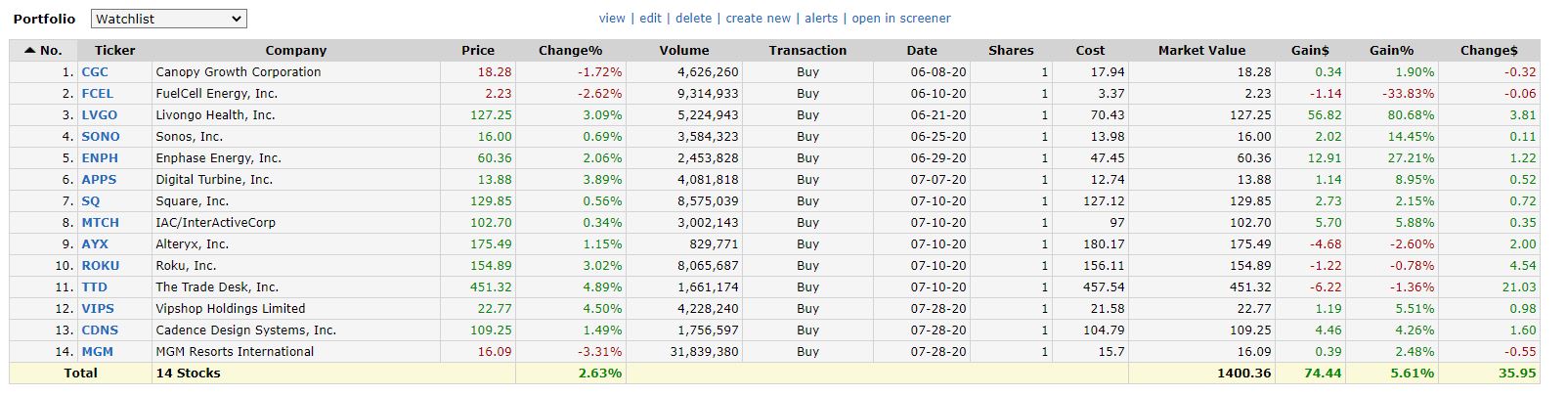Sort table by Price column header

tap(478, 50)
